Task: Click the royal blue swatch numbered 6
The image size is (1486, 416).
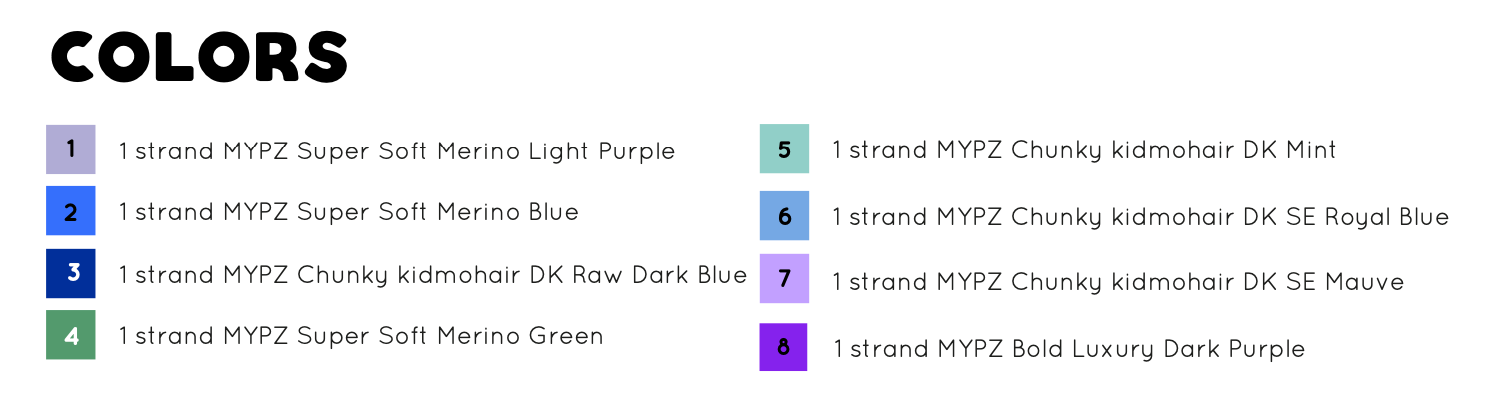Action: (784, 215)
